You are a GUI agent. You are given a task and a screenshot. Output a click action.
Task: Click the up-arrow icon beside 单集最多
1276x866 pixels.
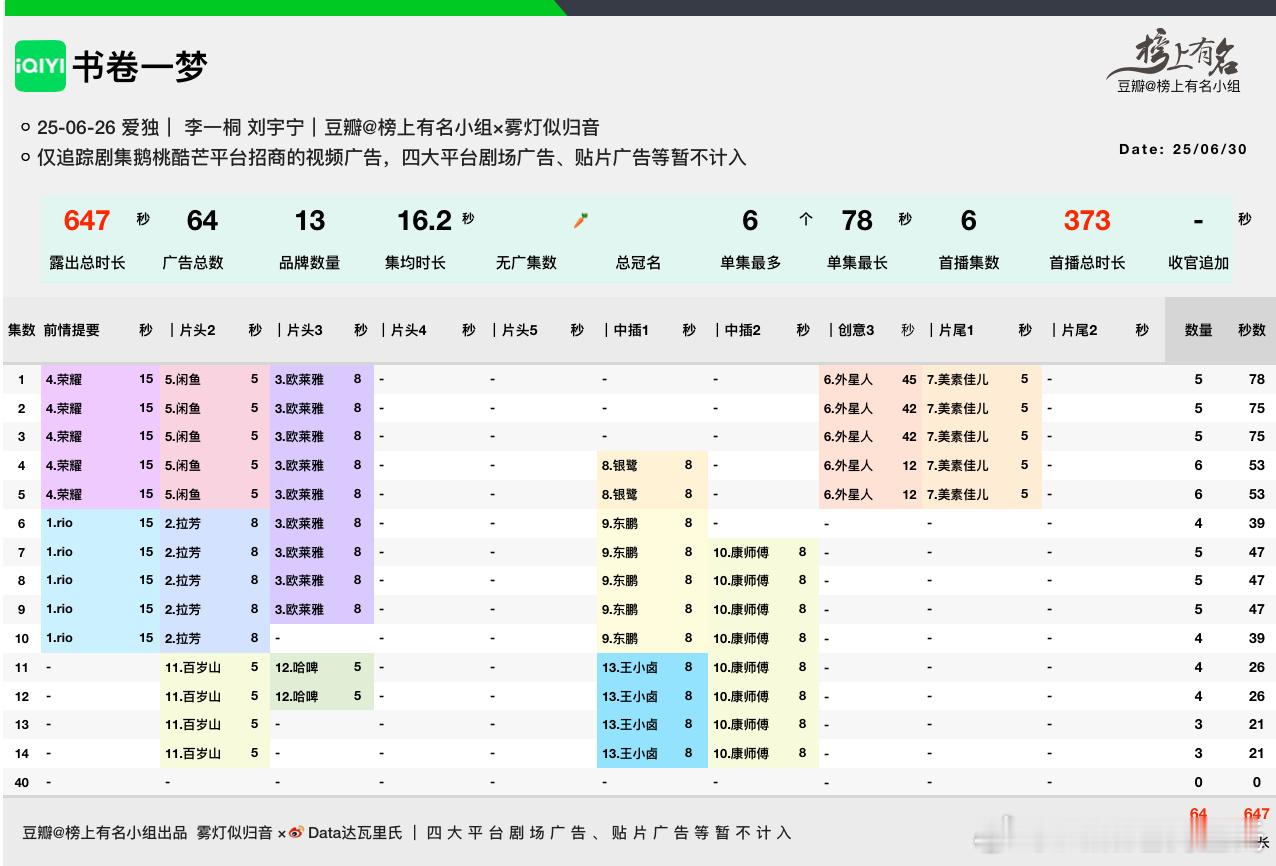click(x=805, y=220)
